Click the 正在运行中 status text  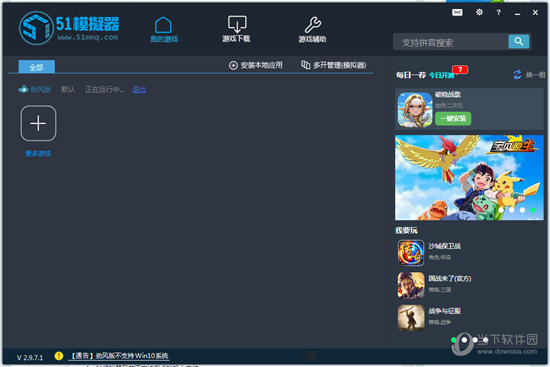click(x=105, y=89)
